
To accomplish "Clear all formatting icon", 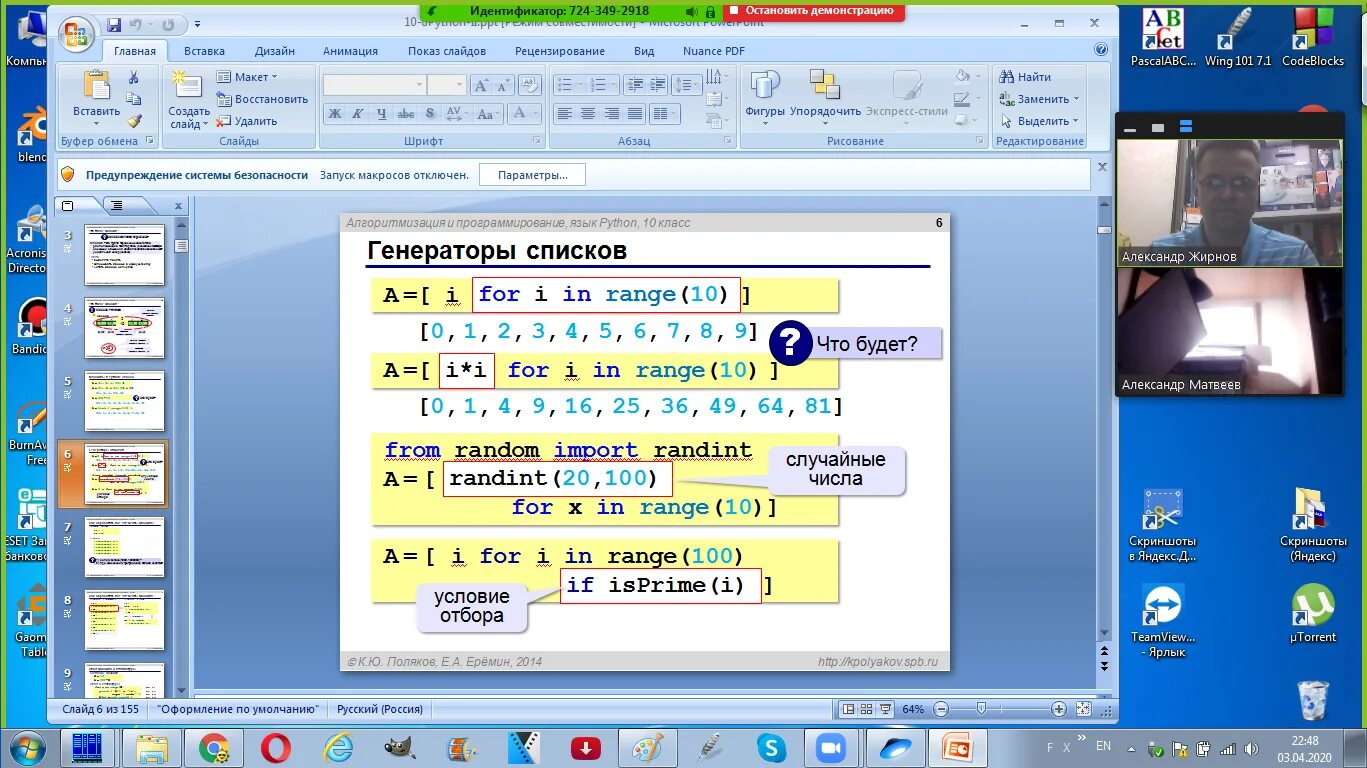I will (530, 86).
